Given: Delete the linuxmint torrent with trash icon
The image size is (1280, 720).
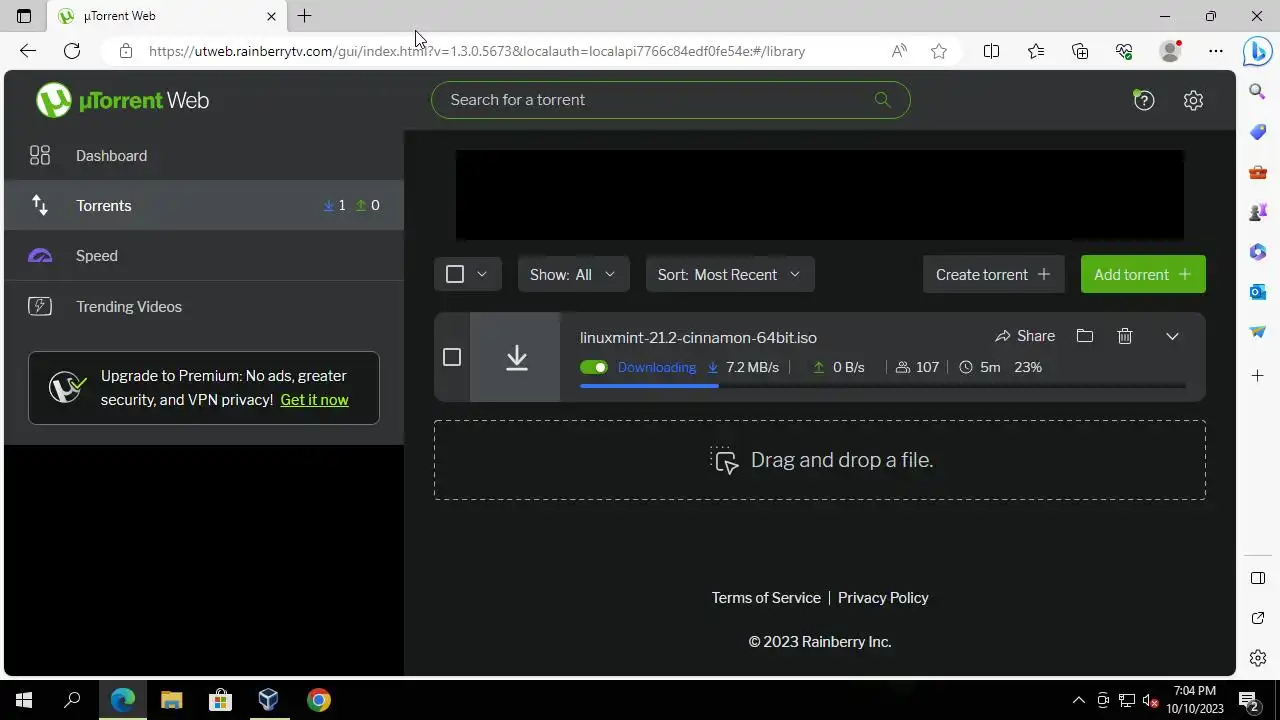Looking at the screenshot, I should point(1125,336).
